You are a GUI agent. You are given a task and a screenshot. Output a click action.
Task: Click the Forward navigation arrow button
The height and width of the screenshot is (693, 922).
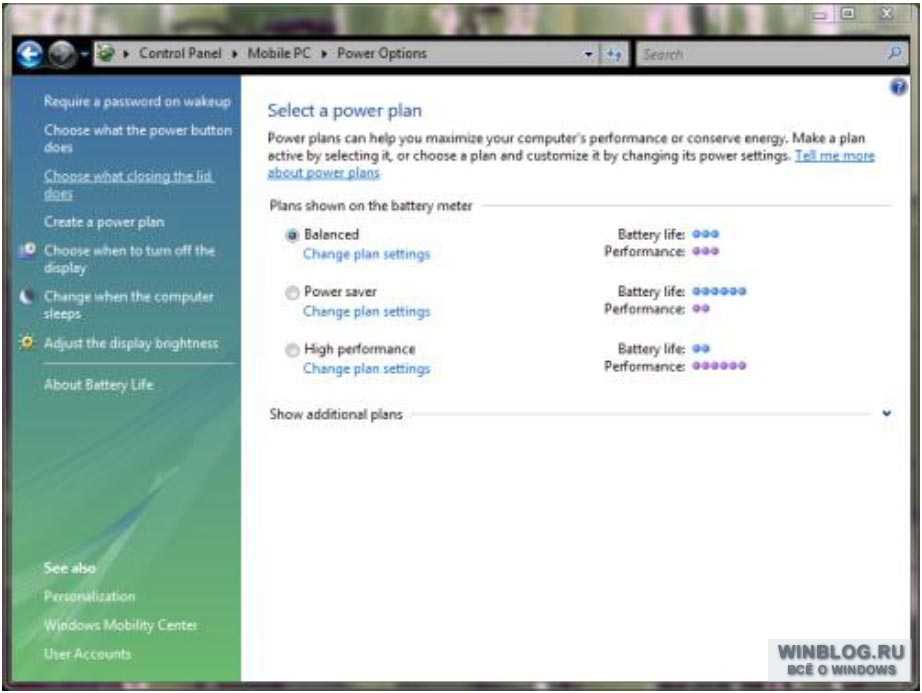tap(62, 55)
